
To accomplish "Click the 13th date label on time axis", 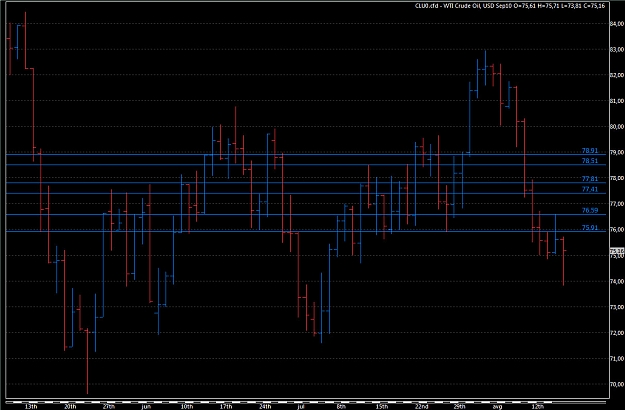I will 31,406.
